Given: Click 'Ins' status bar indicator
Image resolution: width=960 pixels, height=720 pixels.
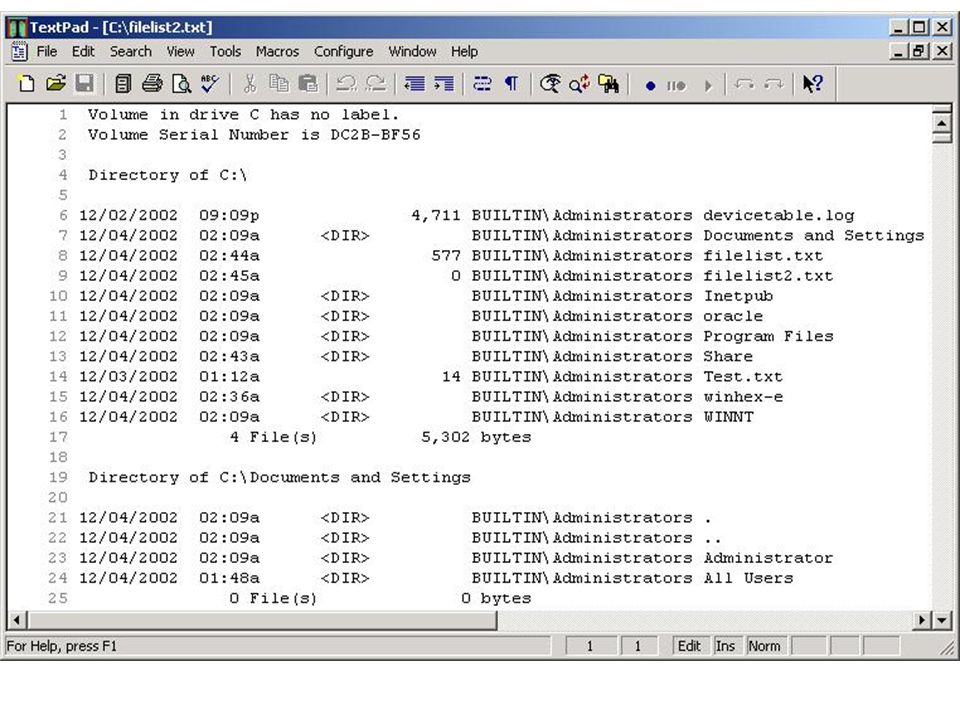Looking at the screenshot, I should click(x=725, y=646).
